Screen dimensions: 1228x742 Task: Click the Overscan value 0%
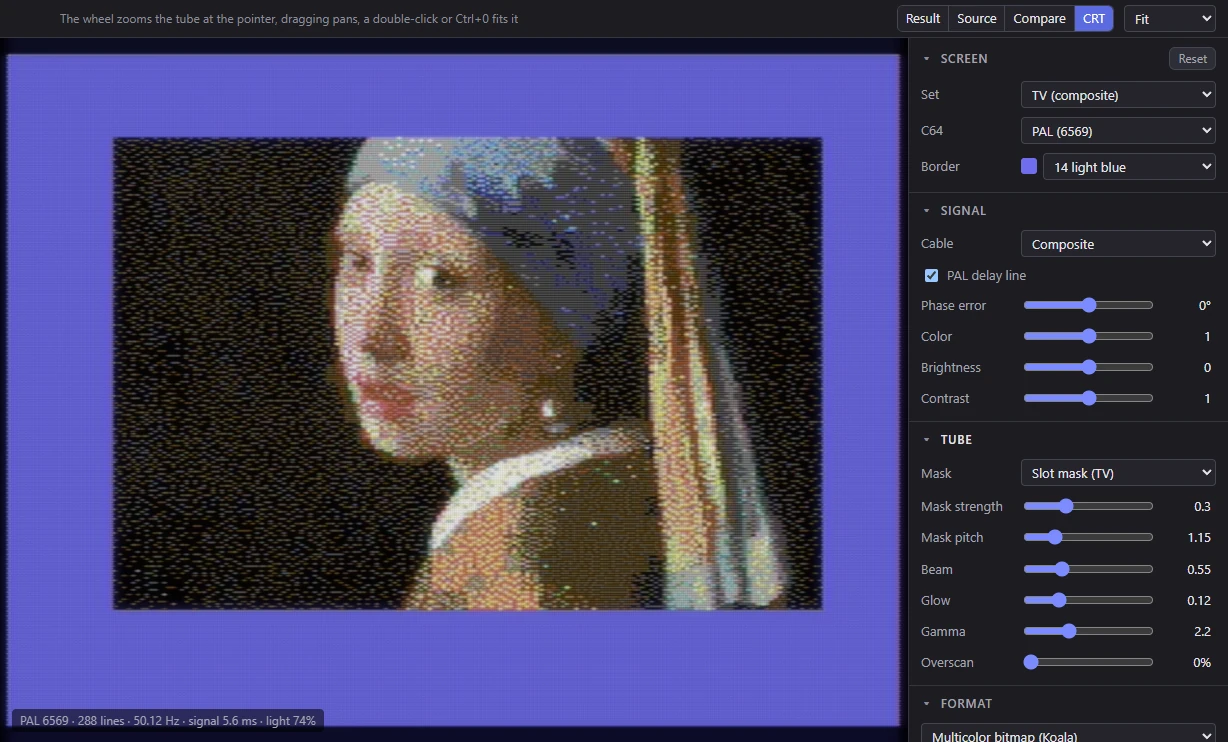tap(1203, 663)
